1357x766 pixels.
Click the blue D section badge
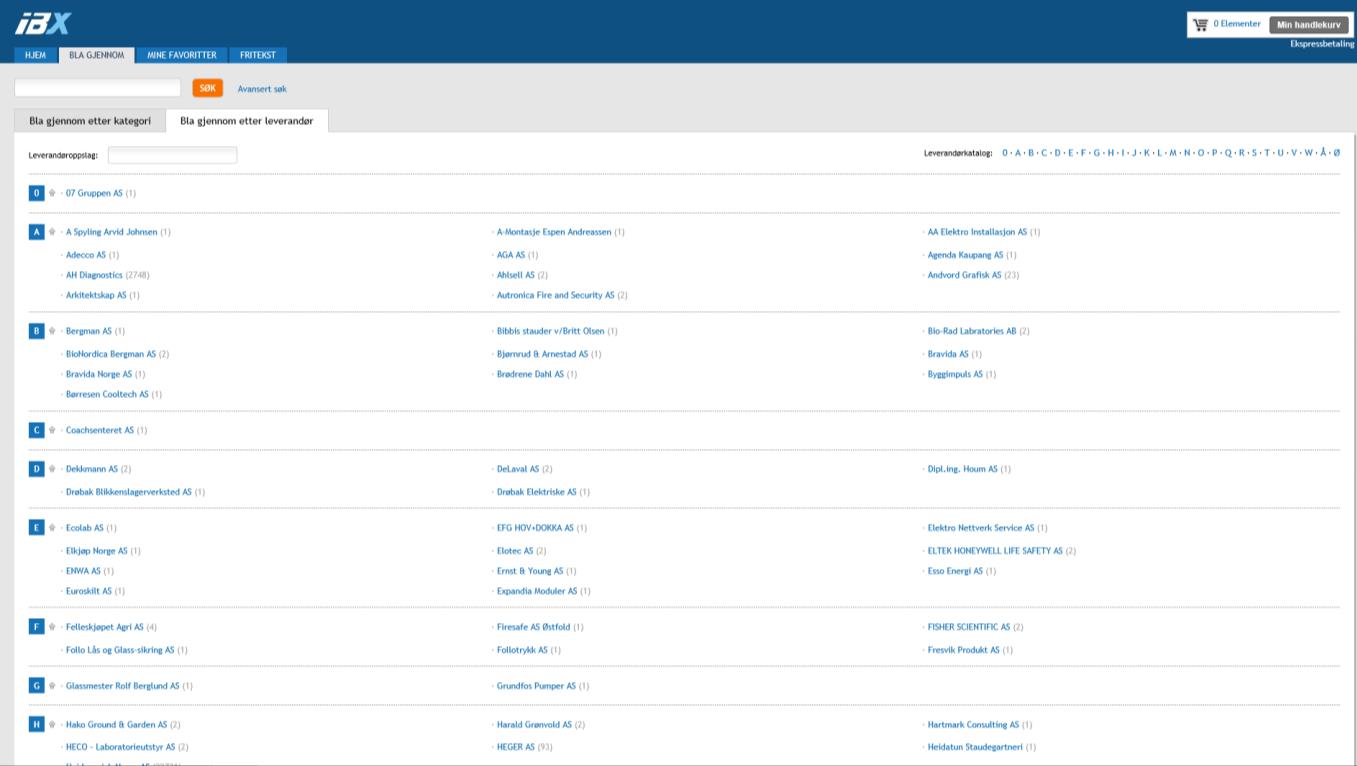(37, 469)
